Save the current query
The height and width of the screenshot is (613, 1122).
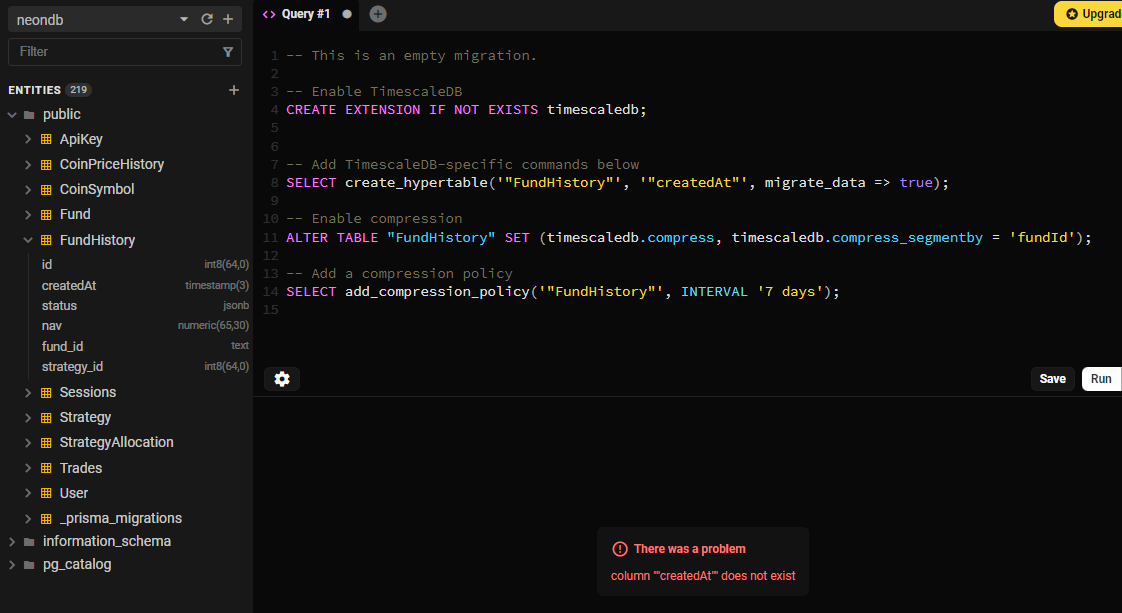tap(1052, 379)
